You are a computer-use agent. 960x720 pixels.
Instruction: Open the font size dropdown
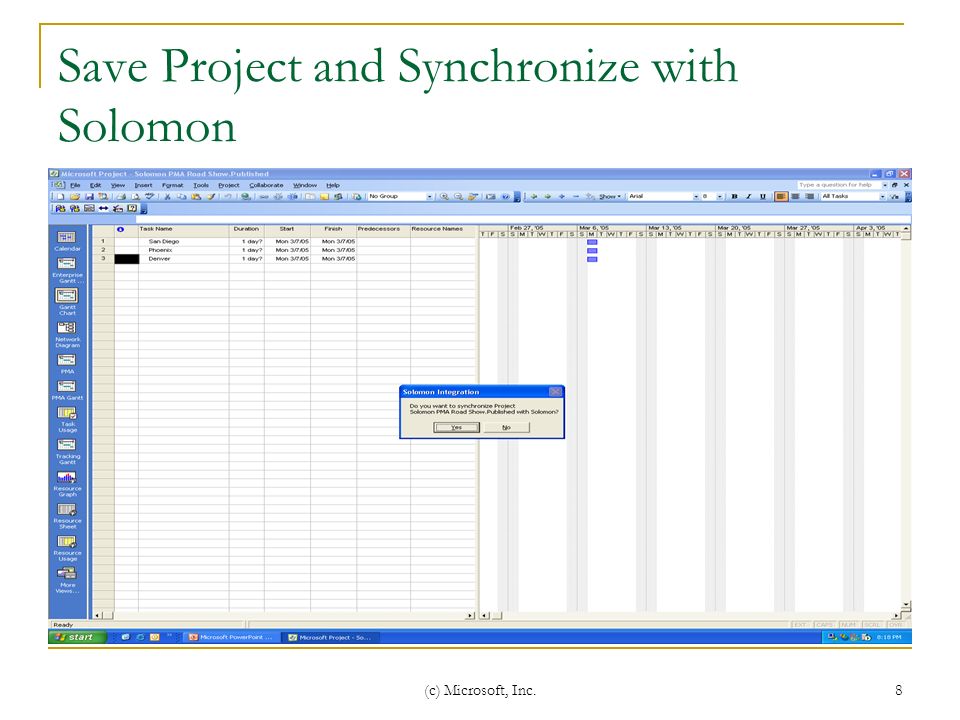[x=719, y=197]
